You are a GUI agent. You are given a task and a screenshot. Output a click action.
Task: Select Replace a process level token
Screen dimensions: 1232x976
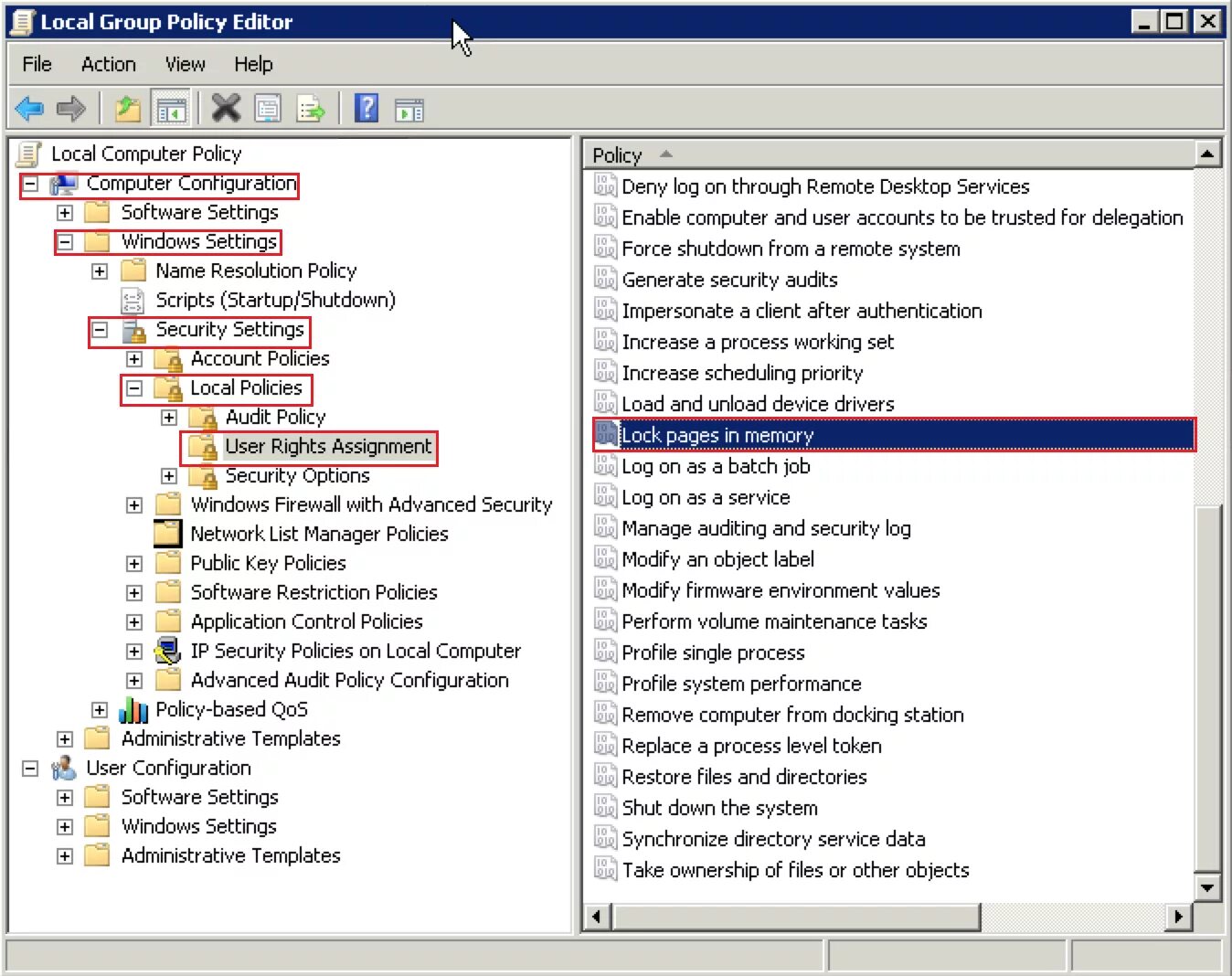tap(751, 746)
